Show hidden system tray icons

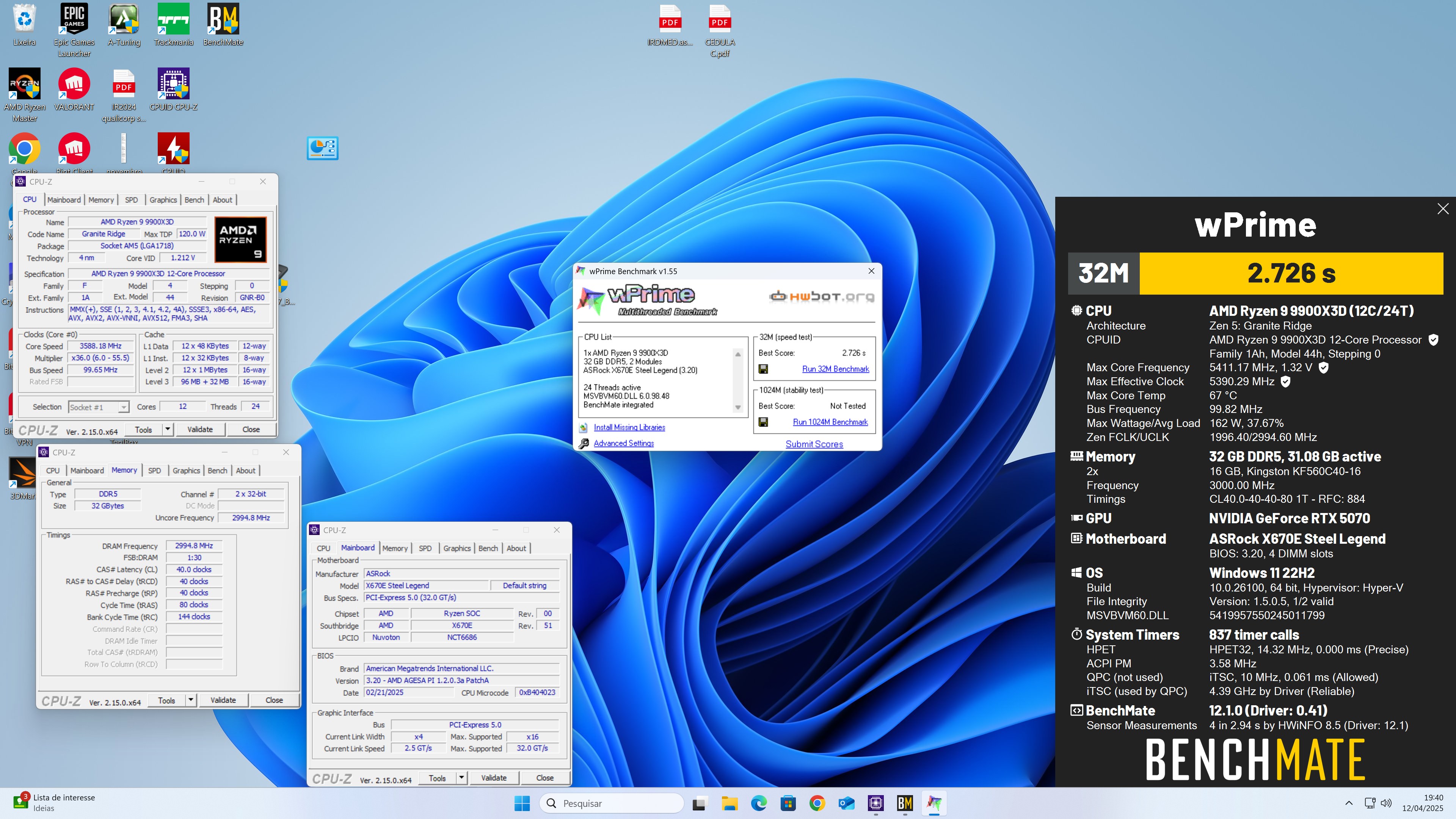[x=1349, y=803]
